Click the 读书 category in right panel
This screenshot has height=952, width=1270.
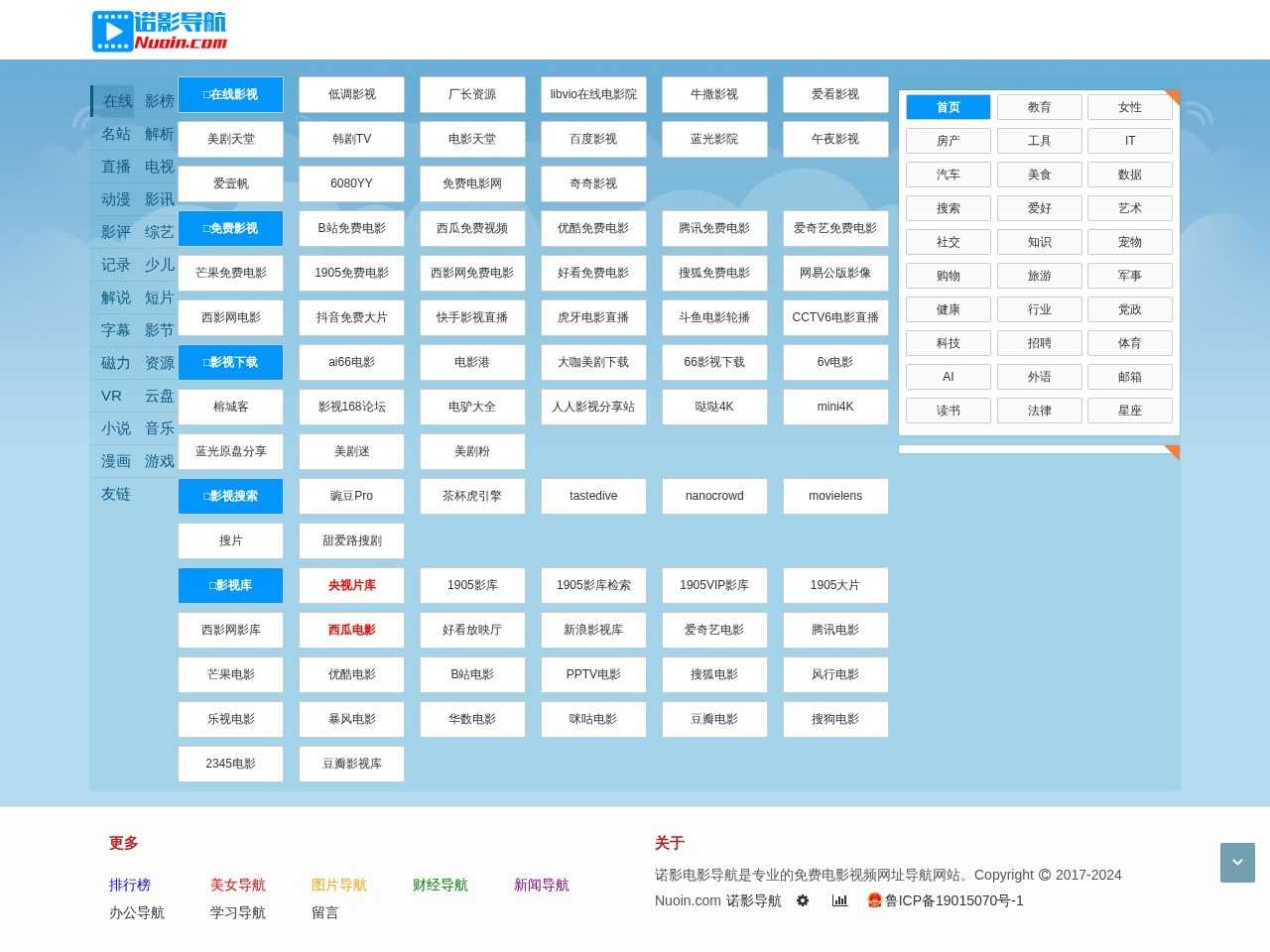click(949, 411)
